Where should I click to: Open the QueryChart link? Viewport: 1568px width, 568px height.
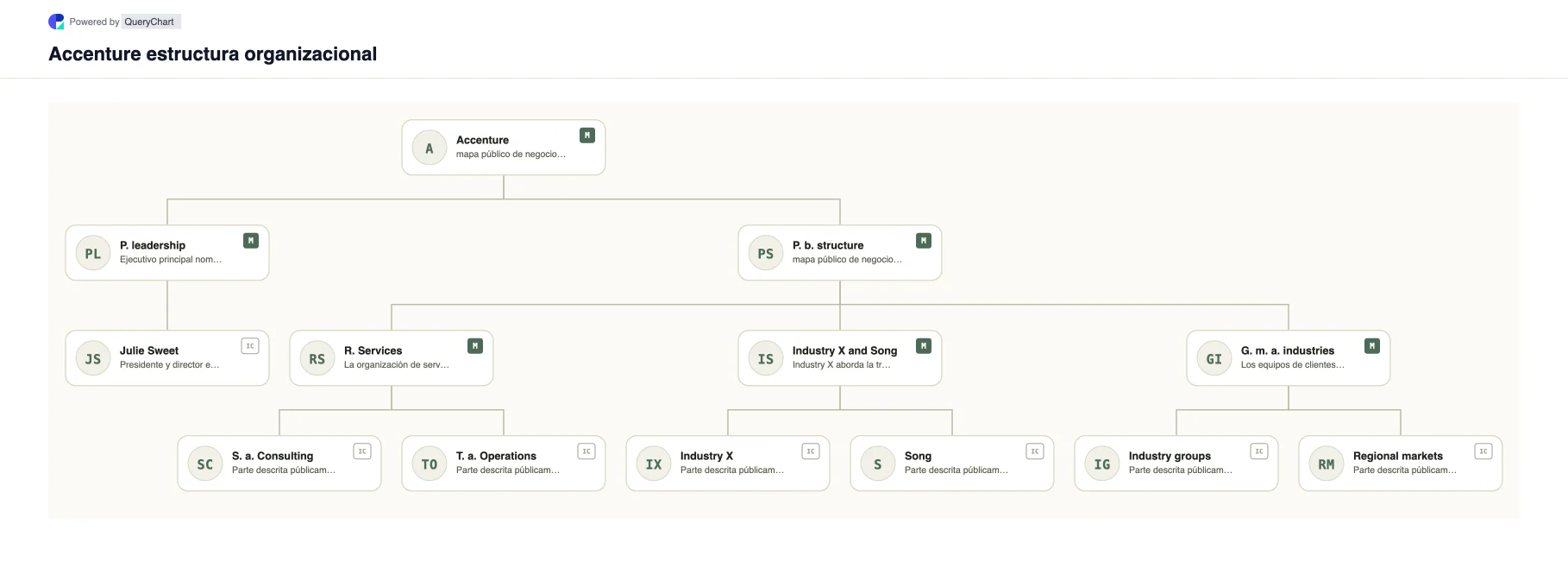(x=149, y=22)
